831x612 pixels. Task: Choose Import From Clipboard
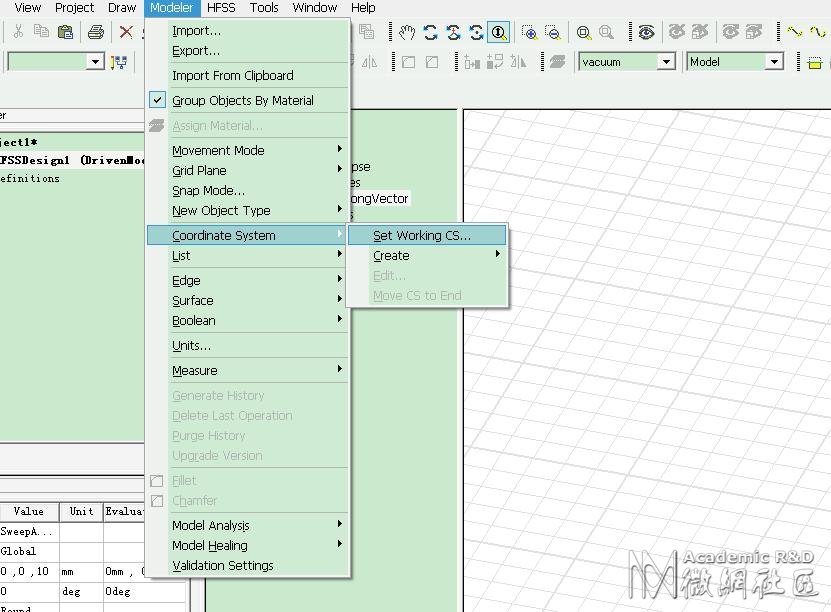247,75
